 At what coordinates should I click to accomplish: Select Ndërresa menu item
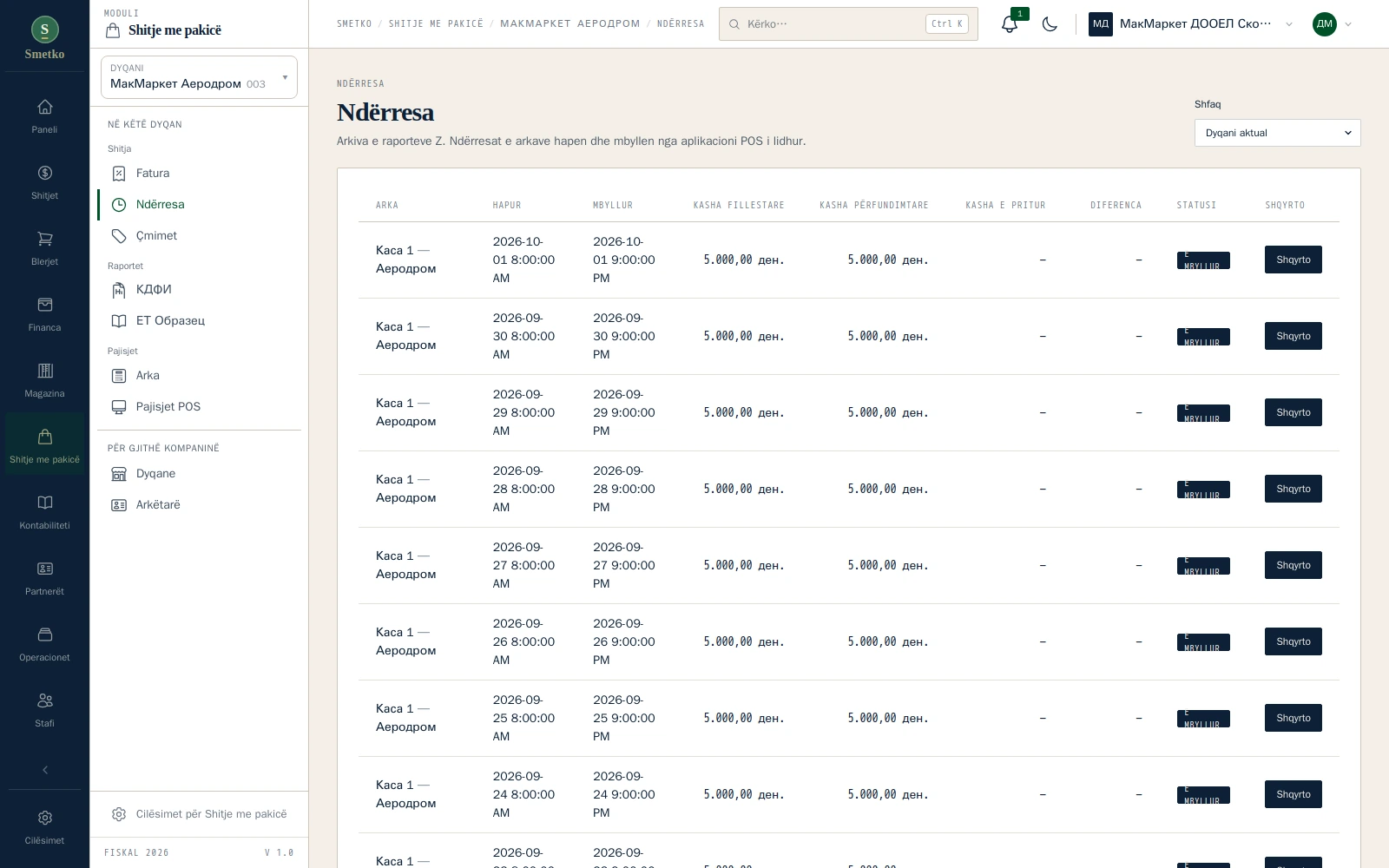(199, 205)
